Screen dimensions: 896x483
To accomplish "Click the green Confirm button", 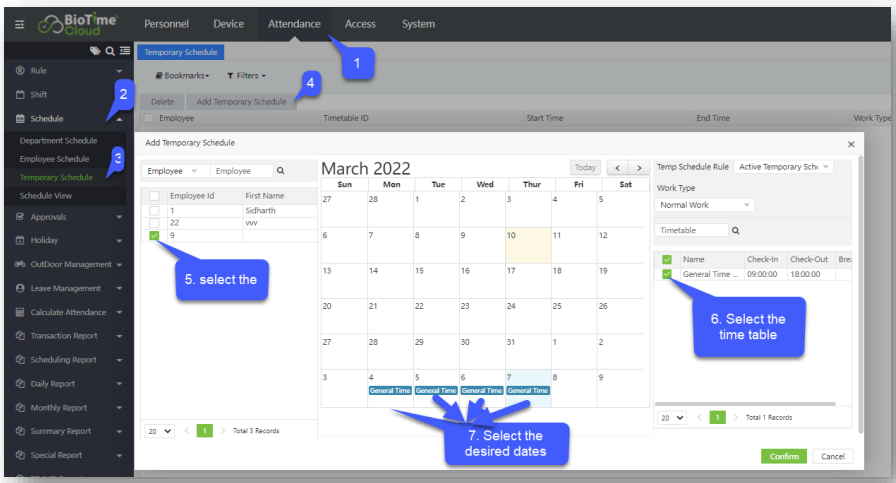I will point(783,456).
